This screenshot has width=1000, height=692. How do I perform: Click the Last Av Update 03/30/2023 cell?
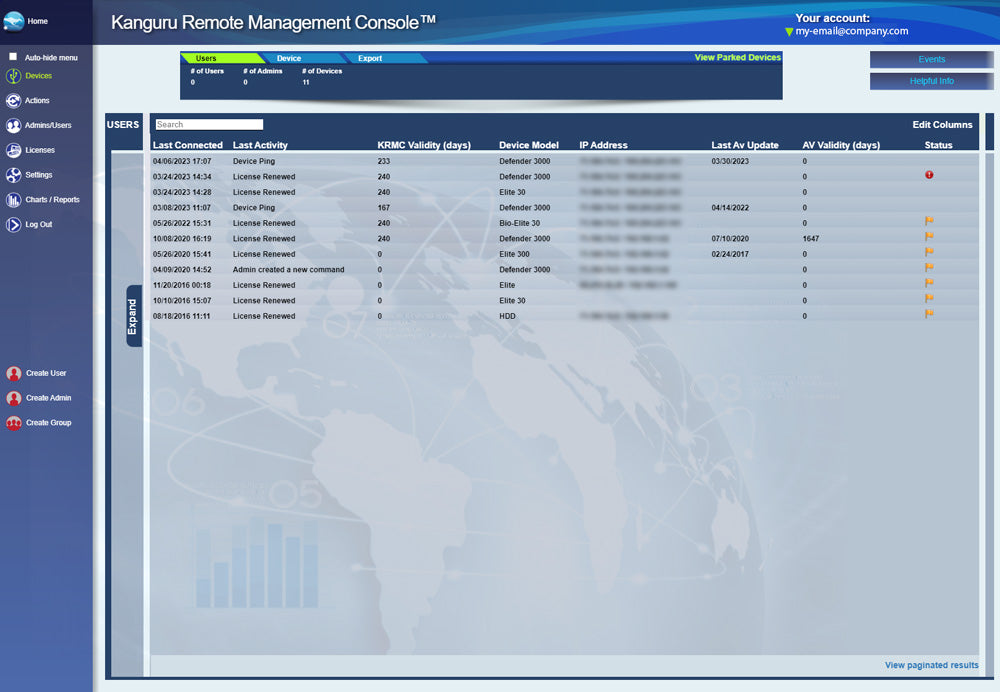(x=730, y=161)
